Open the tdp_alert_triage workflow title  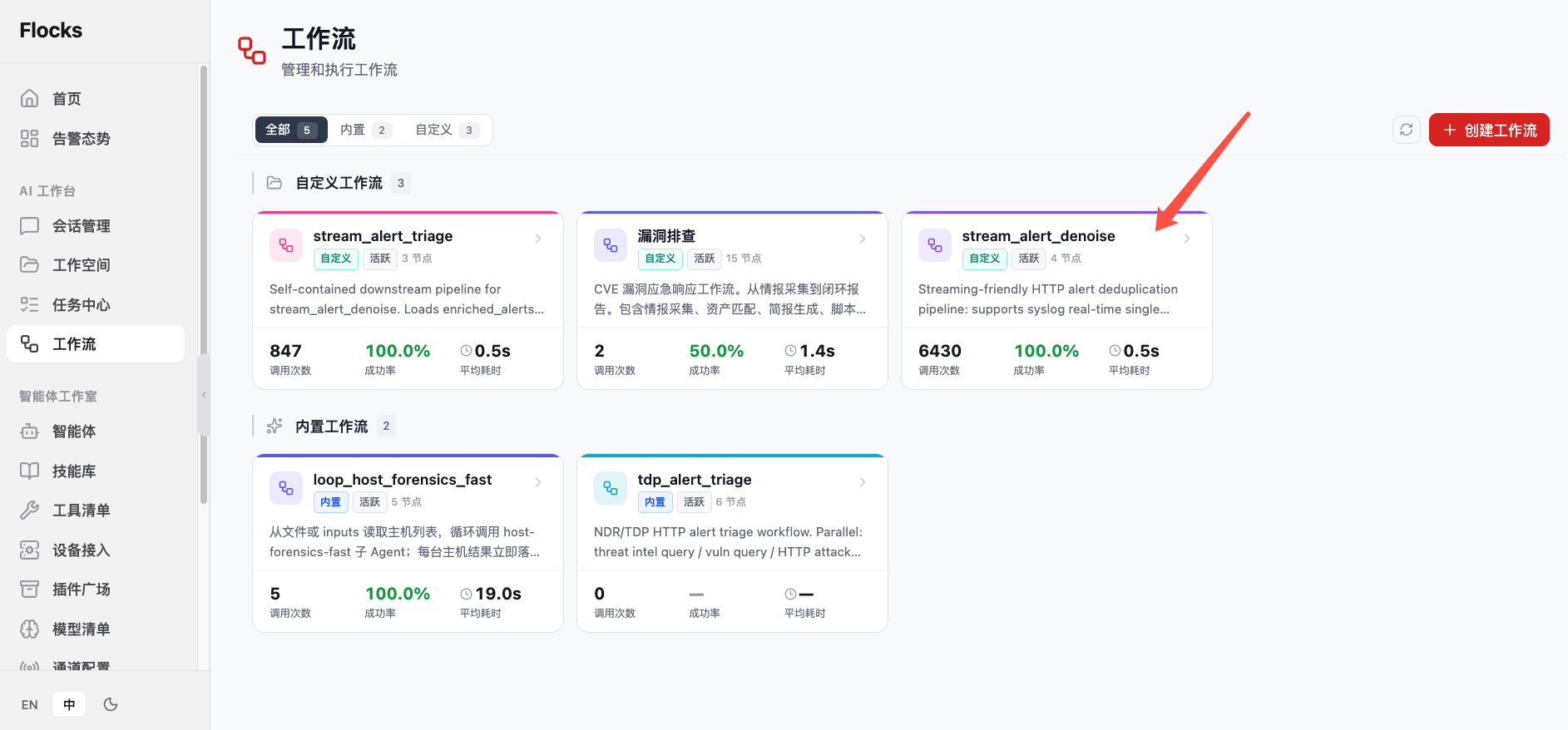695,480
